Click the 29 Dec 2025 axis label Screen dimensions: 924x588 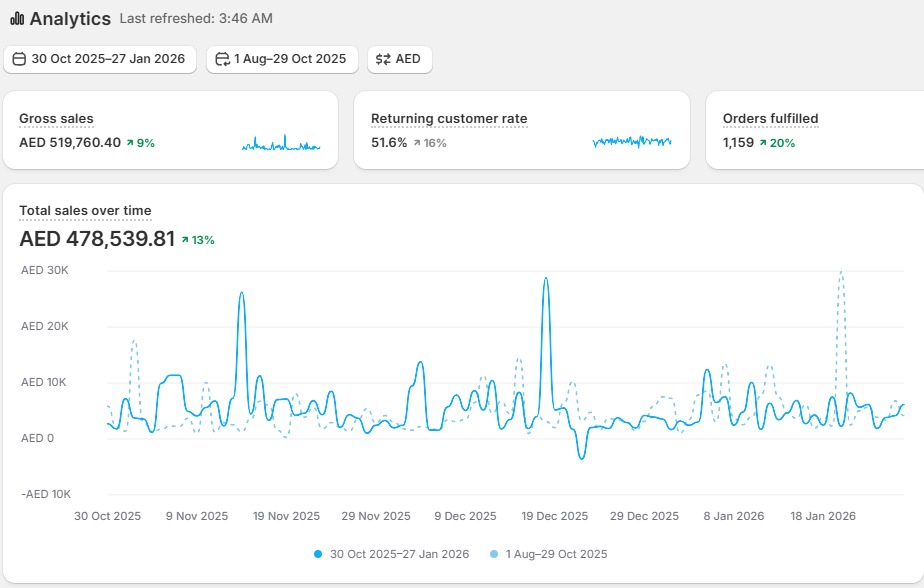(644, 516)
